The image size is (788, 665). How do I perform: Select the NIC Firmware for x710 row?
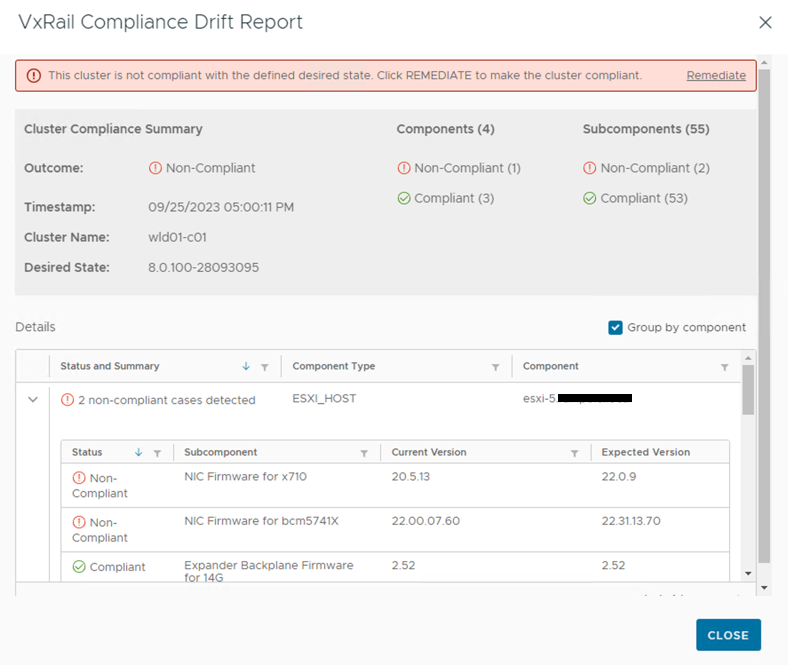(245, 477)
